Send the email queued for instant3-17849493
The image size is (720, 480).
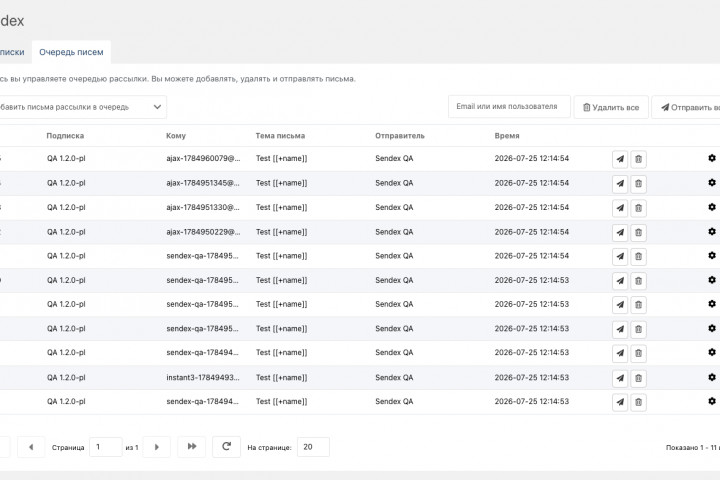[620, 378]
